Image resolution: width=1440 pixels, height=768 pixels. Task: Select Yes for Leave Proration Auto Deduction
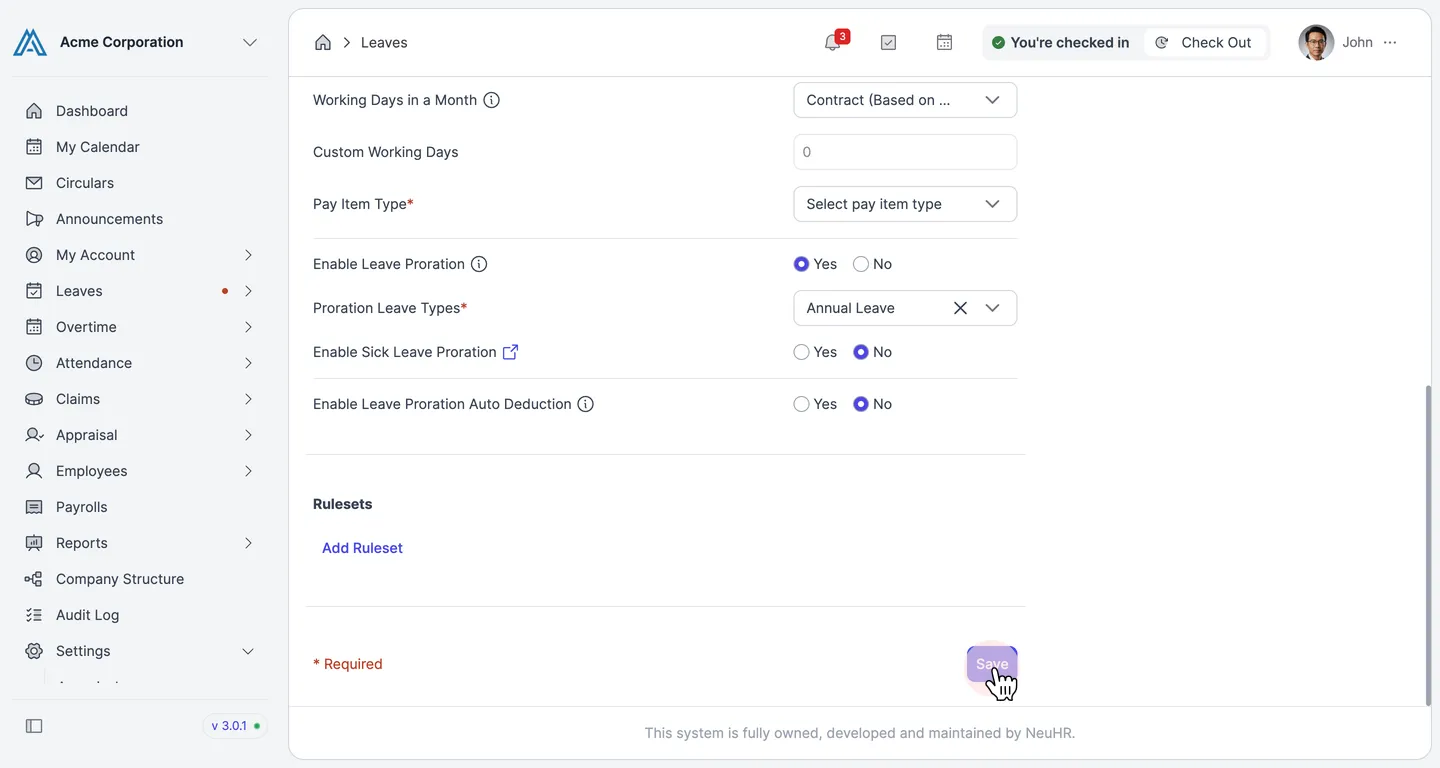[801, 404]
